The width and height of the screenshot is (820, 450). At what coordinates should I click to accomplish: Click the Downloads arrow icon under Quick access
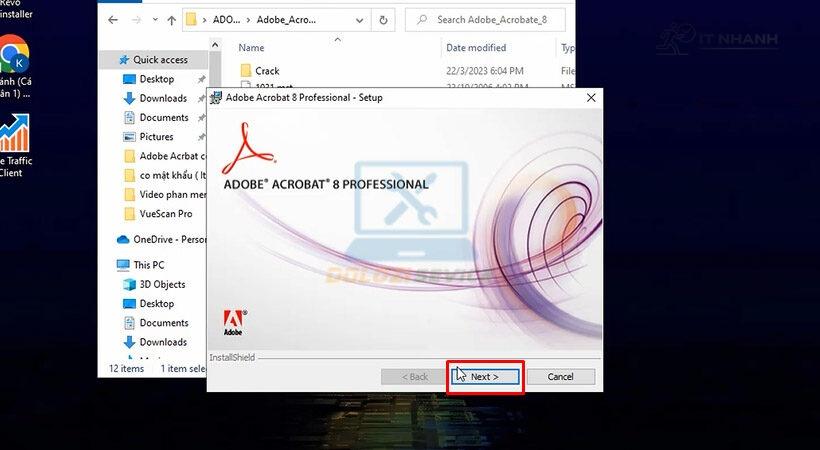tap(129, 98)
